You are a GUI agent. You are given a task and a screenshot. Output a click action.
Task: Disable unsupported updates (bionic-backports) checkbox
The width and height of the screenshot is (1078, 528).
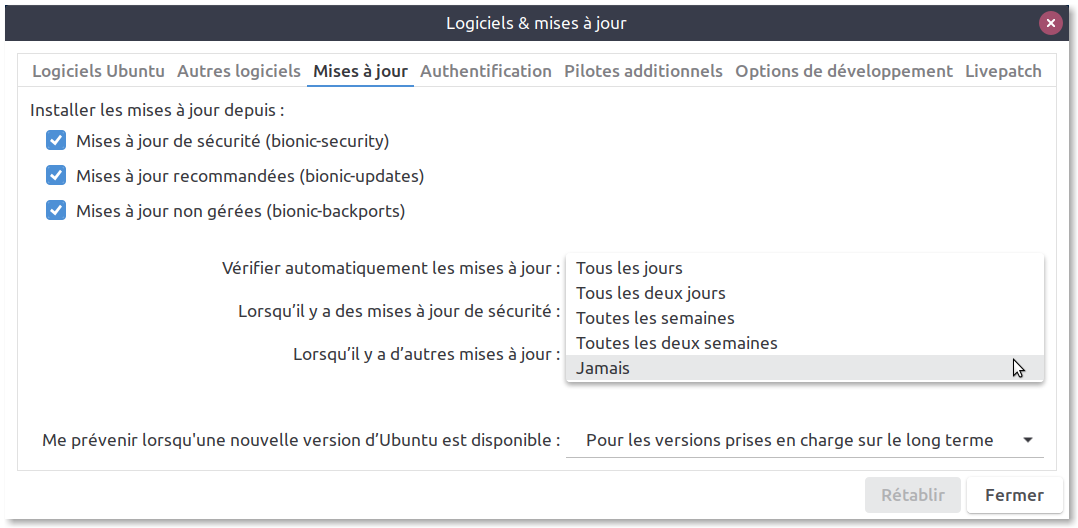pyautogui.click(x=56, y=211)
